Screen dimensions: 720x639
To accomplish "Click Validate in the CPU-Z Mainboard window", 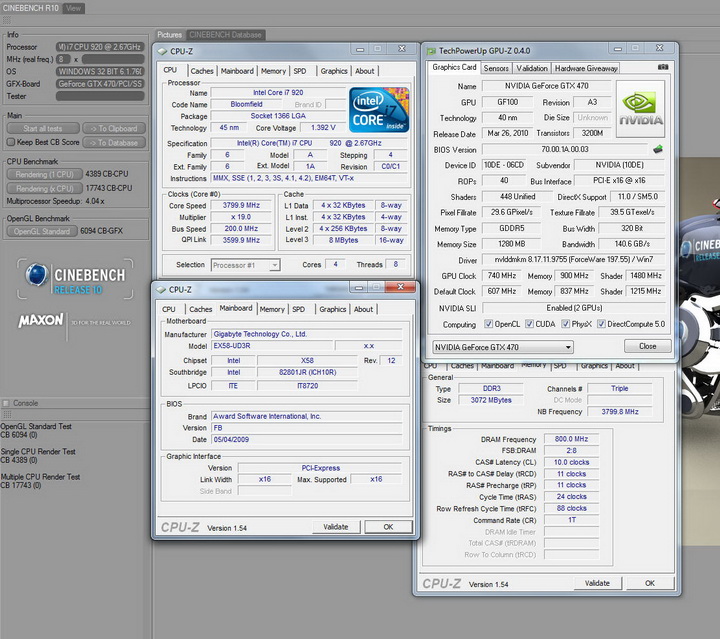I will [x=336, y=527].
